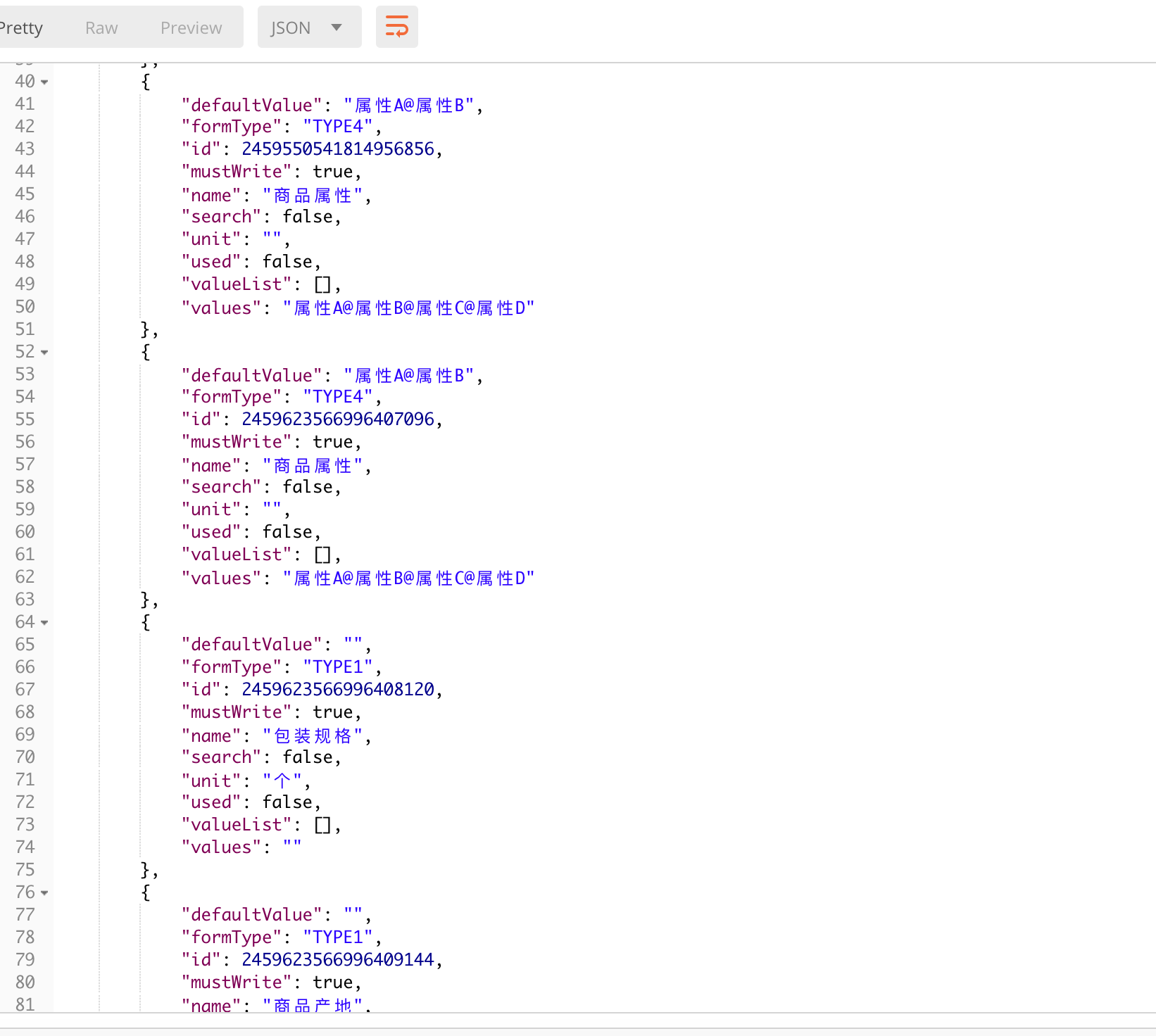
Task: Click the "valueList" key on line 49
Action: pos(237,284)
